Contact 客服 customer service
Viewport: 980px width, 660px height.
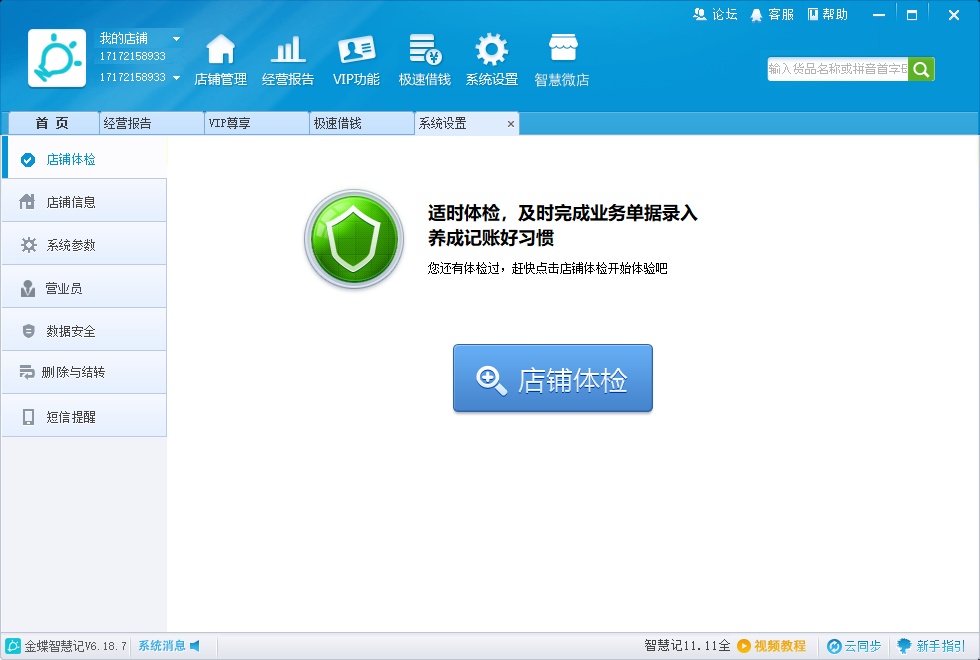pos(772,14)
